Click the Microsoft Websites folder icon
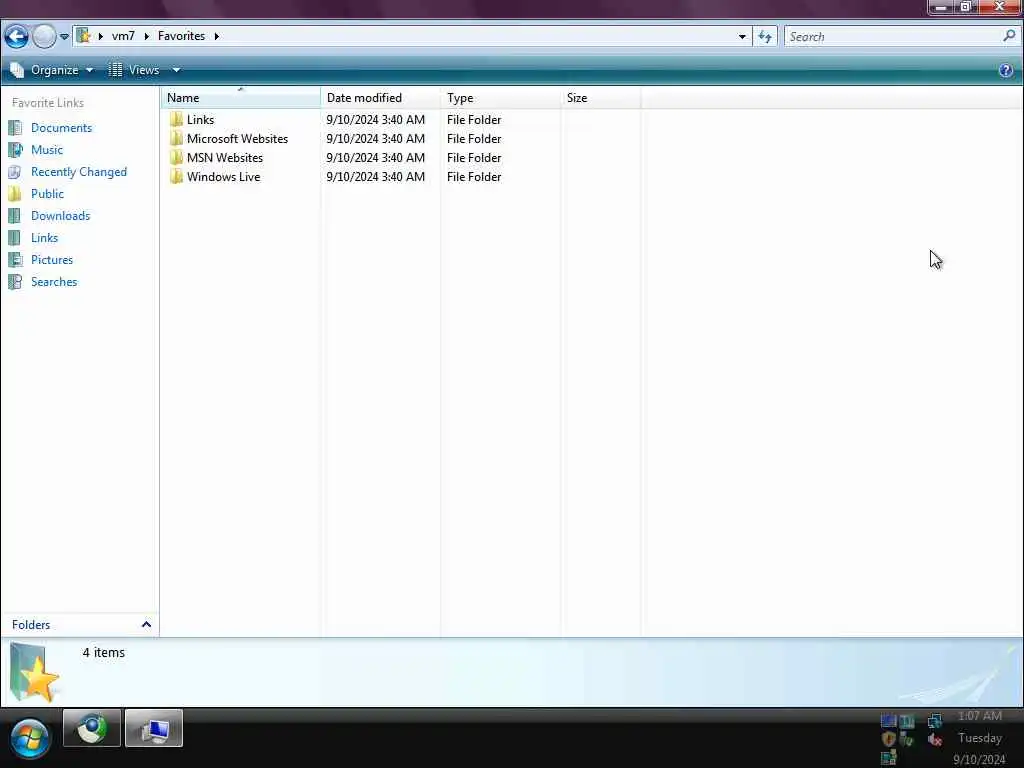Image resolution: width=1024 pixels, height=768 pixels. click(176, 138)
